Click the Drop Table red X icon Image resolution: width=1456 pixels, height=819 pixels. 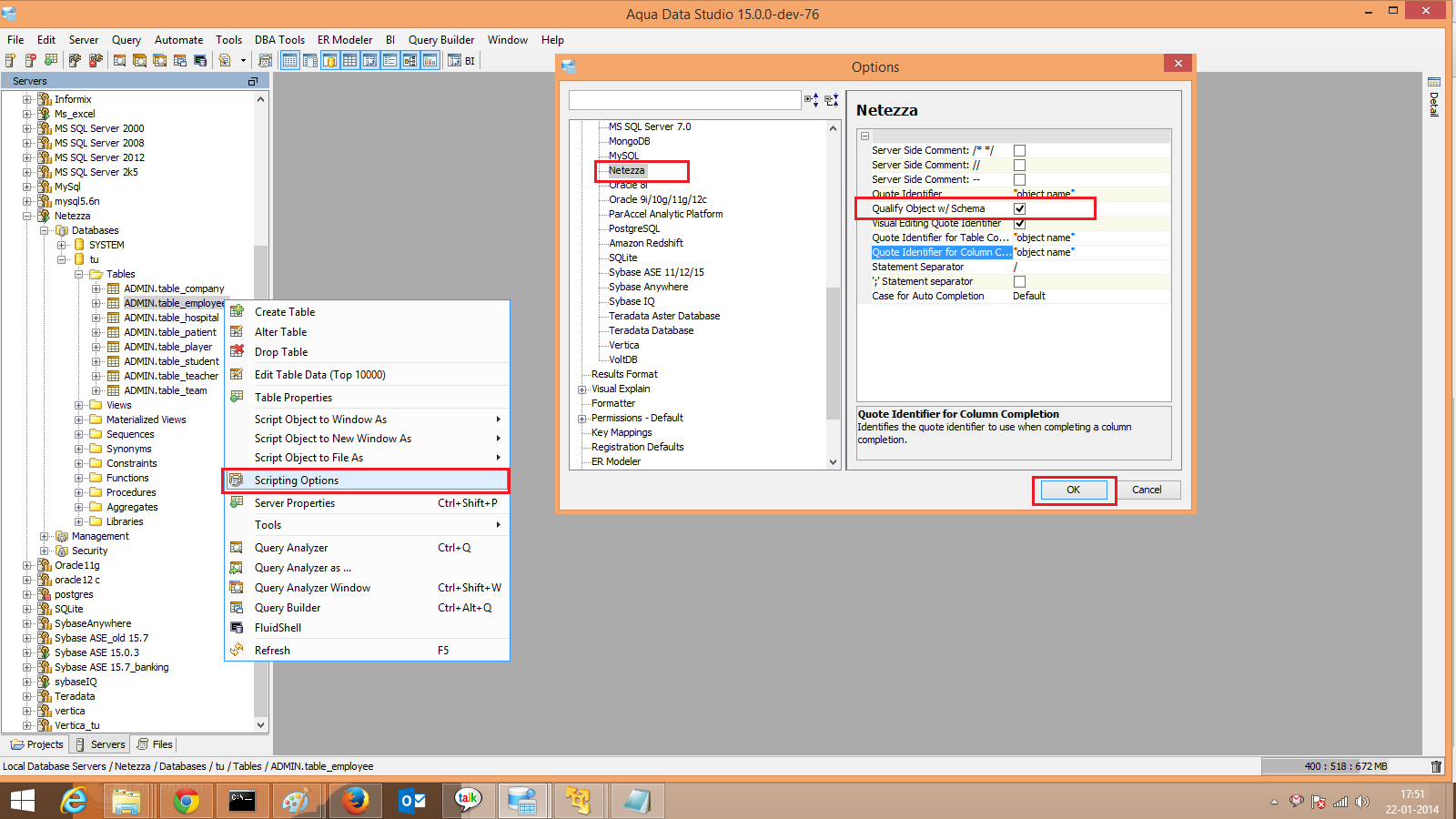pos(237,351)
